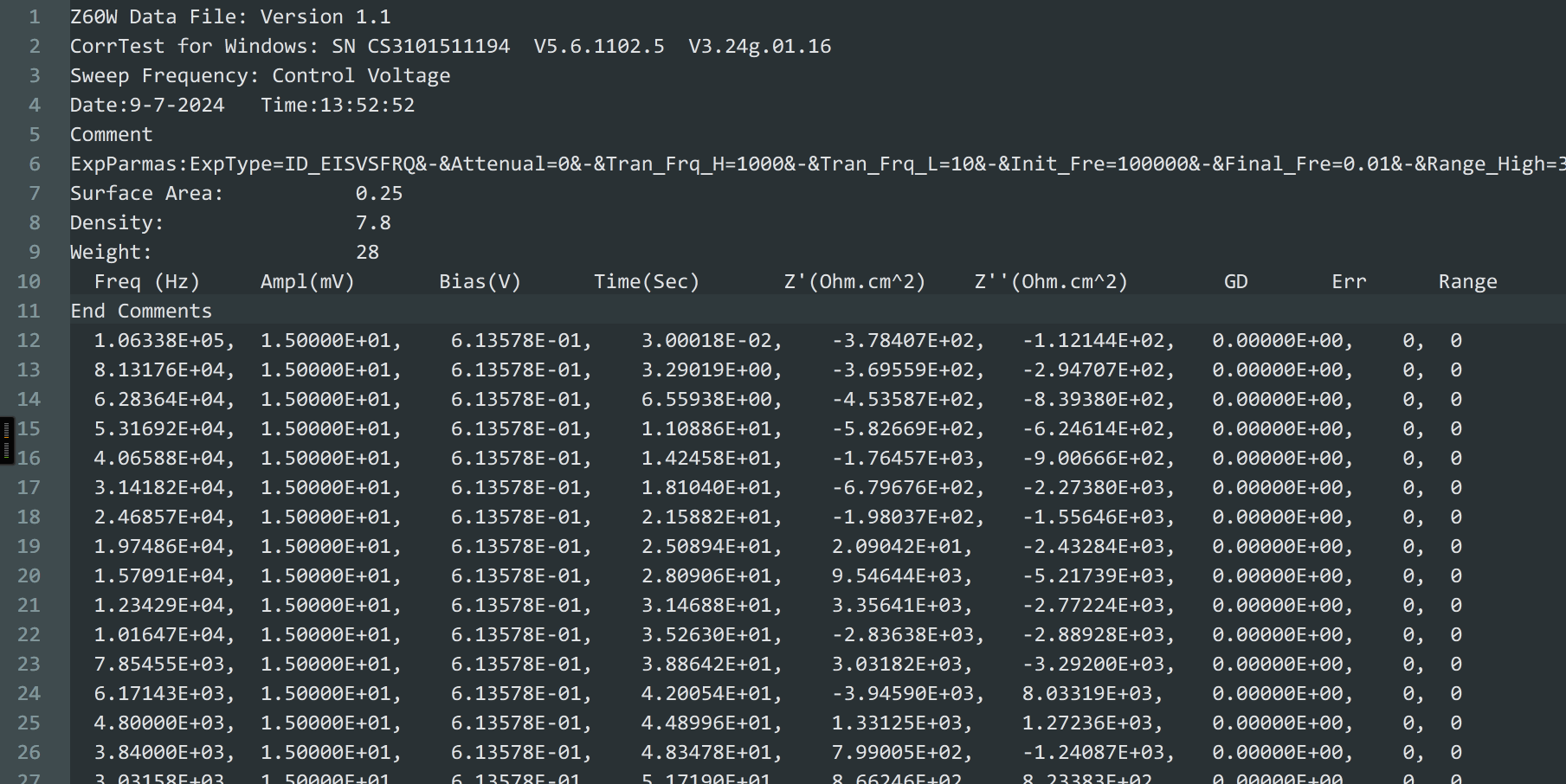Place cursor on the 'Comment' line
Screen dimensions: 1566x784
click(111, 134)
